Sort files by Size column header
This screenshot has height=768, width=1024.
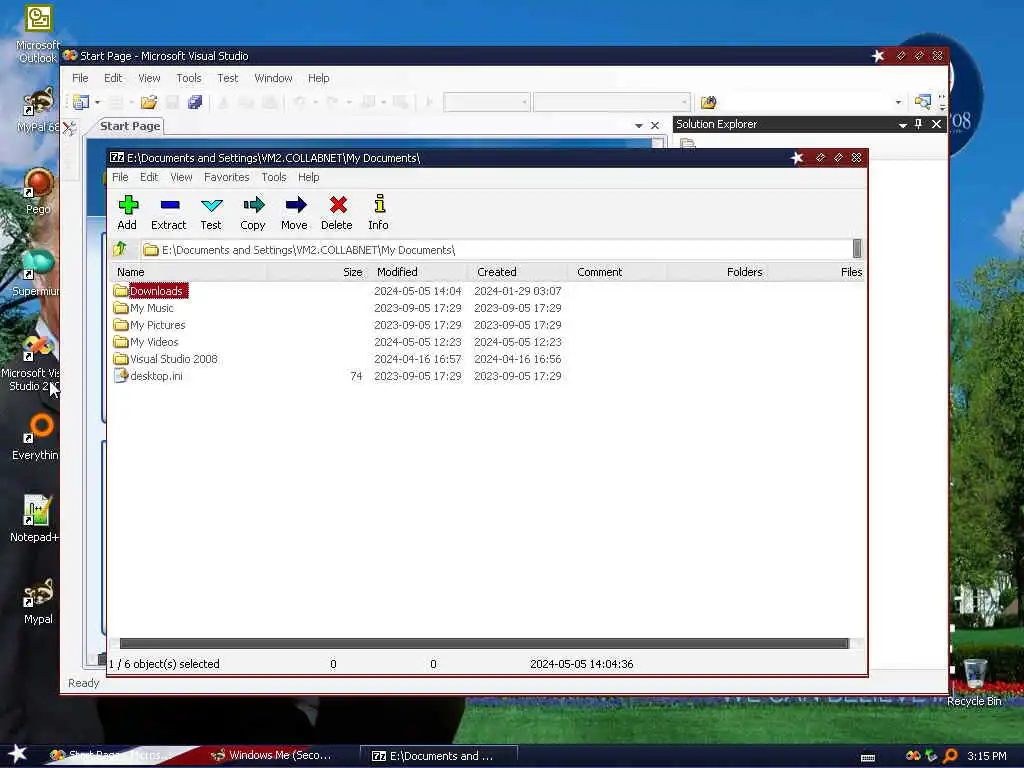pos(316,272)
